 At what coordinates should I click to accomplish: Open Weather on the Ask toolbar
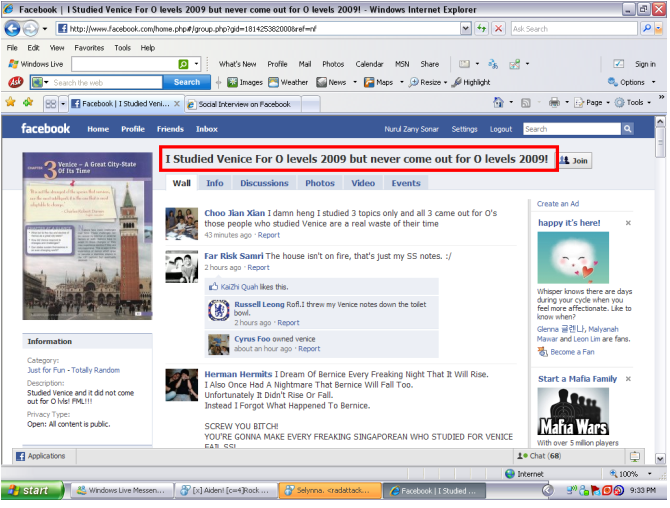pos(288,82)
